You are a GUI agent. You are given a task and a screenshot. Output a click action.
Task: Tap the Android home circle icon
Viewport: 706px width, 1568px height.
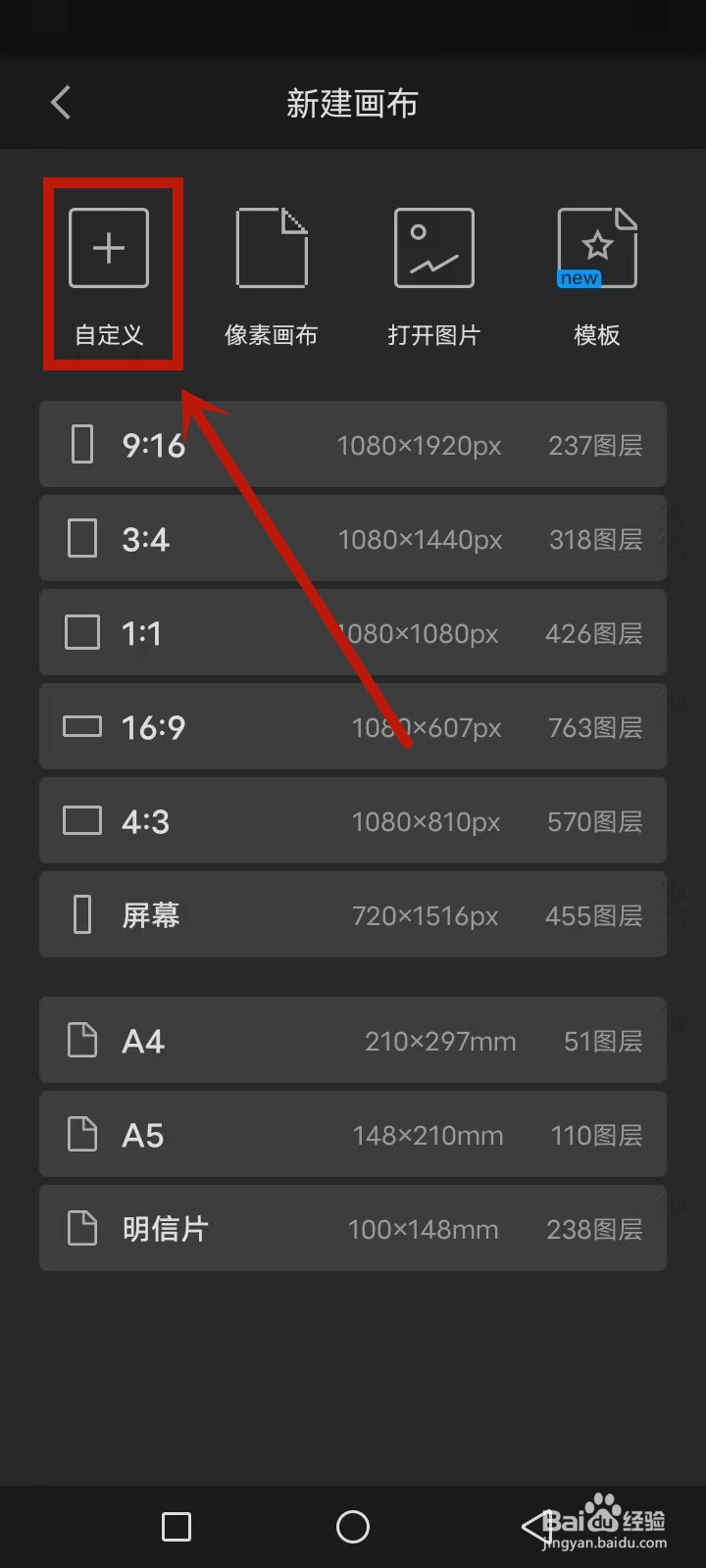[353, 1526]
